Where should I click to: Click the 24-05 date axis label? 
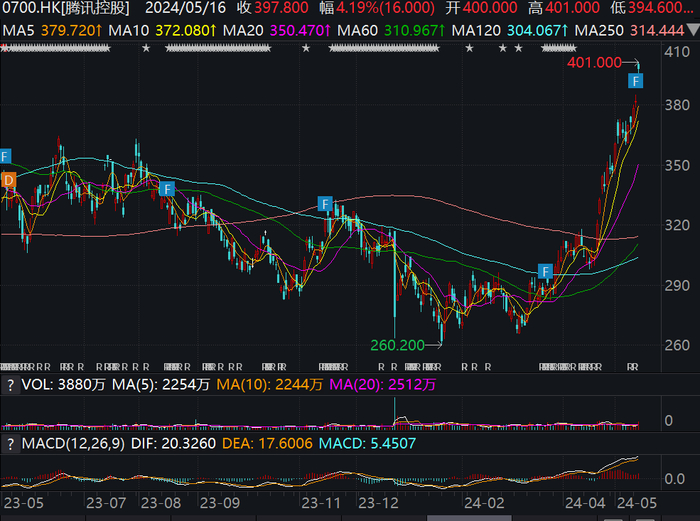tap(637, 503)
